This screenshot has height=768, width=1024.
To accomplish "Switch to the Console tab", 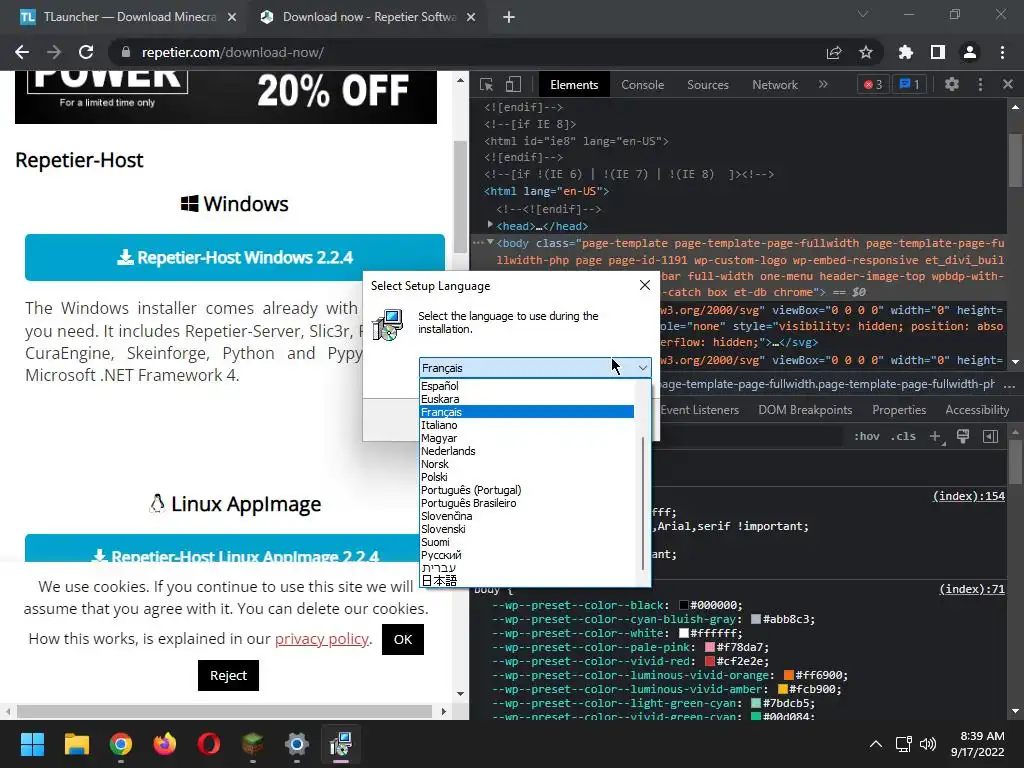I will pos(643,85).
